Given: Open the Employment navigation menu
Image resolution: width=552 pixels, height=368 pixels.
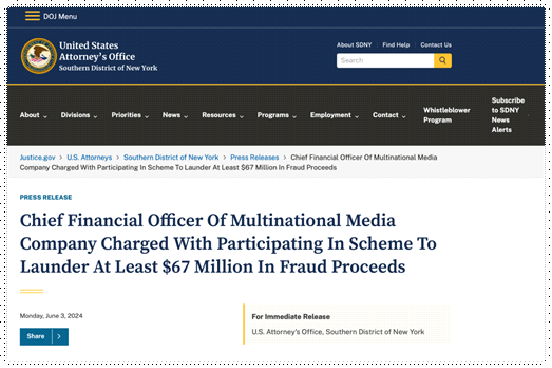Looking at the screenshot, I should [334, 115].
